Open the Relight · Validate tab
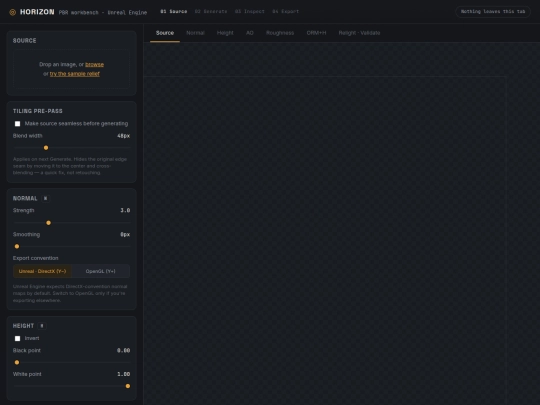 click(359, 33)
